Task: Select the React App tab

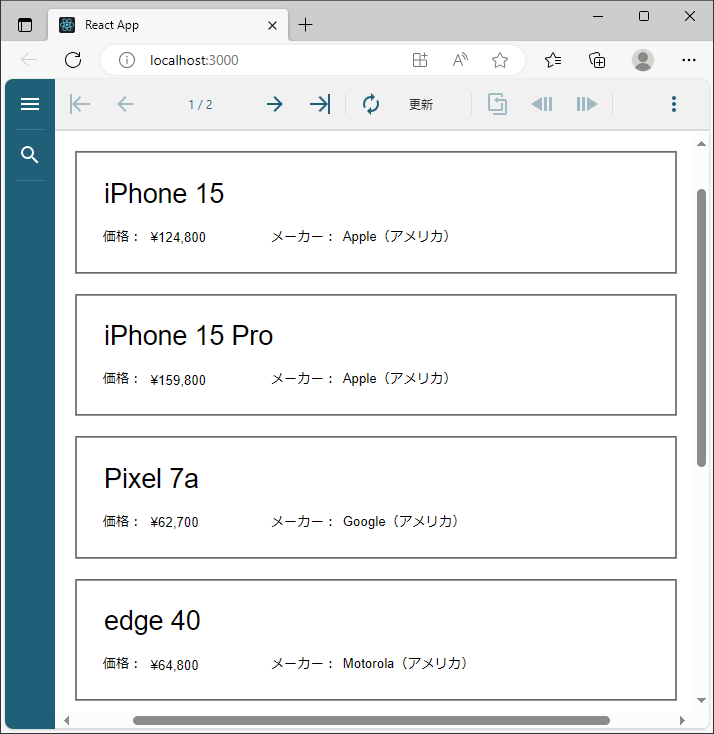Action: (168, 25)
